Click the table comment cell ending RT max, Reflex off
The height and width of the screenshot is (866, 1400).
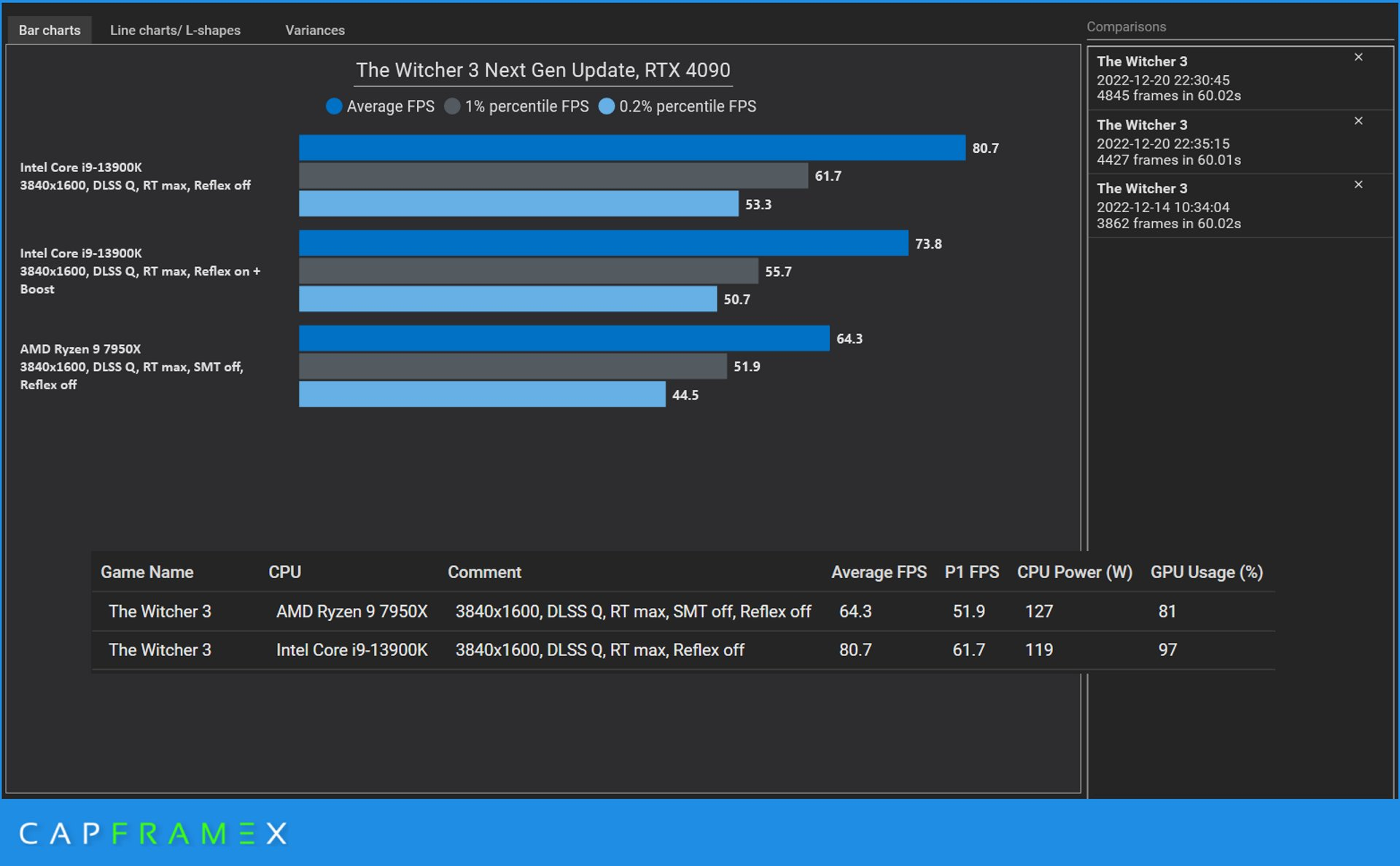[x=599, y=649]
